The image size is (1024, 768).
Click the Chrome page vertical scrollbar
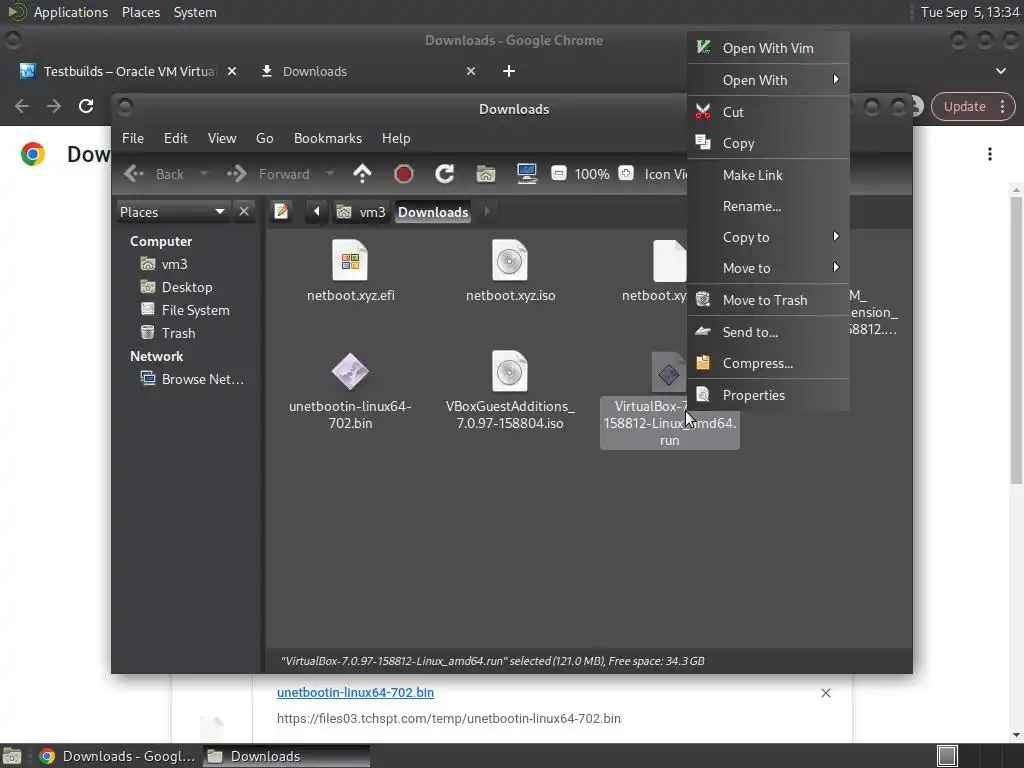coord(1016,340)
